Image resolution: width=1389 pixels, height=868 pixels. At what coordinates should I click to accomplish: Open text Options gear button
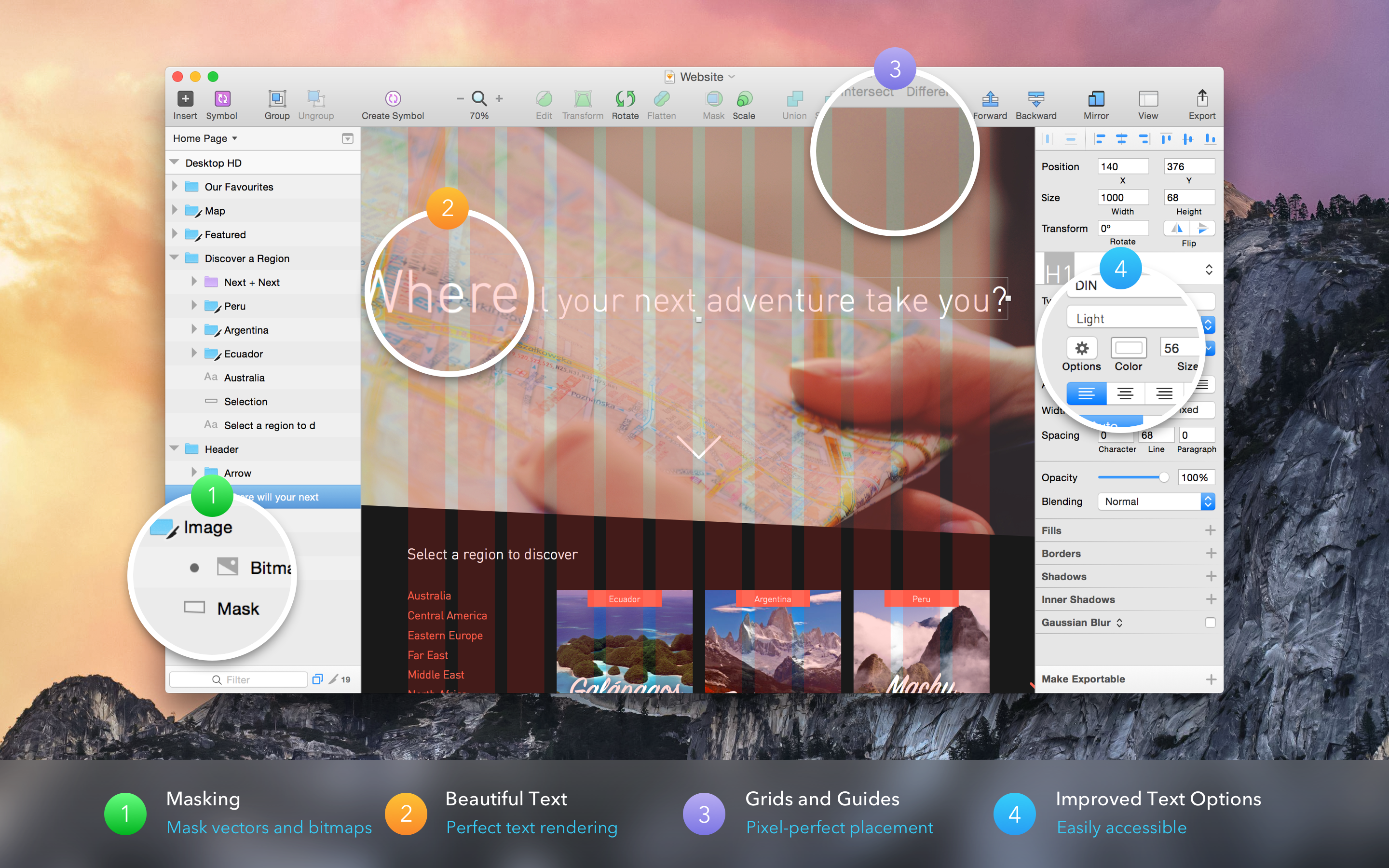coord(1081,348)
